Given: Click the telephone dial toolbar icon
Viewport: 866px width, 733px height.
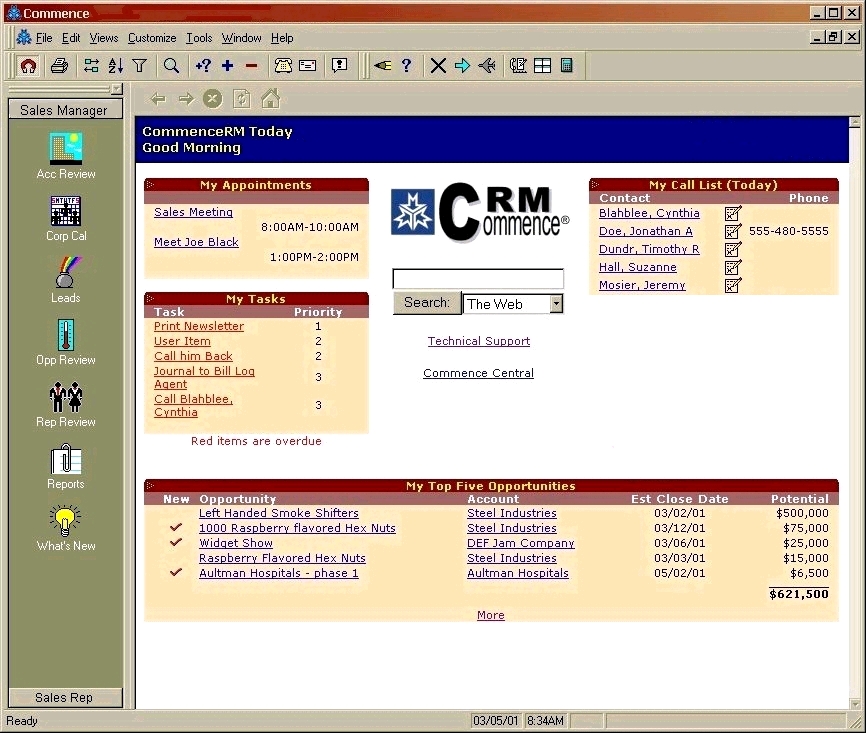Looking at the screenshot, I should pos(283,66).
